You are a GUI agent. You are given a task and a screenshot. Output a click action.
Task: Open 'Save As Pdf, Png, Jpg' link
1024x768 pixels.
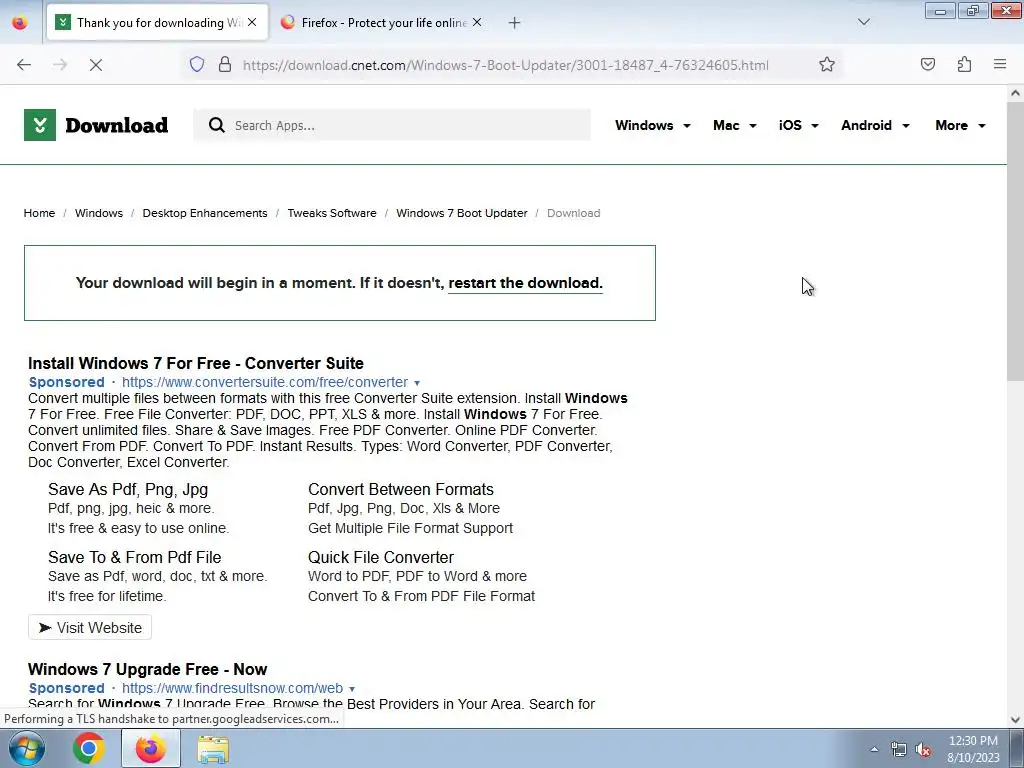128,489
